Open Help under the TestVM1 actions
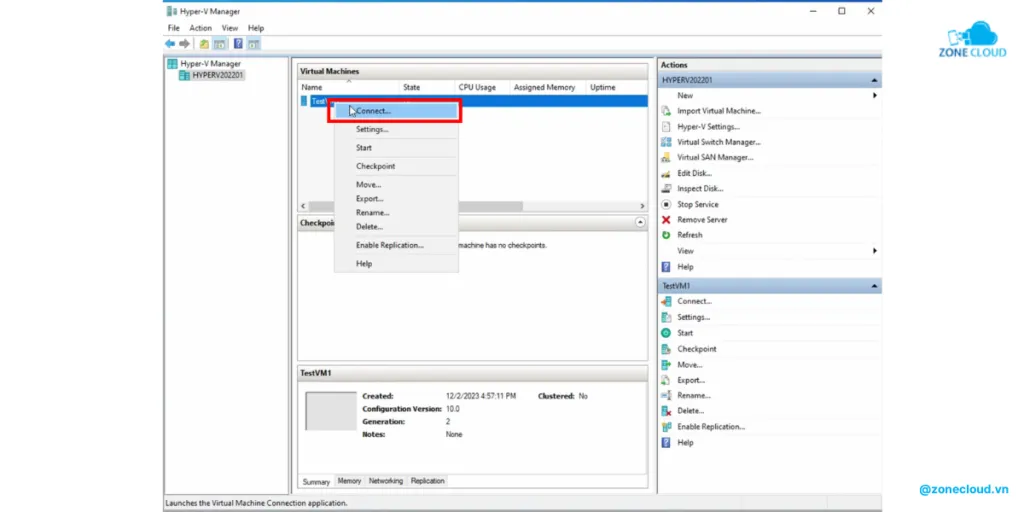The image size is (1024, 512). tap(685, 443)
